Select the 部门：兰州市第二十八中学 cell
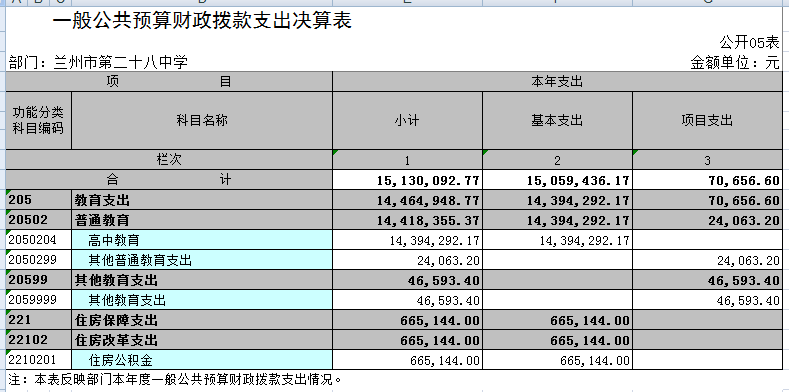This screenshot has height=392, width=789. click(x=99, y=62)
